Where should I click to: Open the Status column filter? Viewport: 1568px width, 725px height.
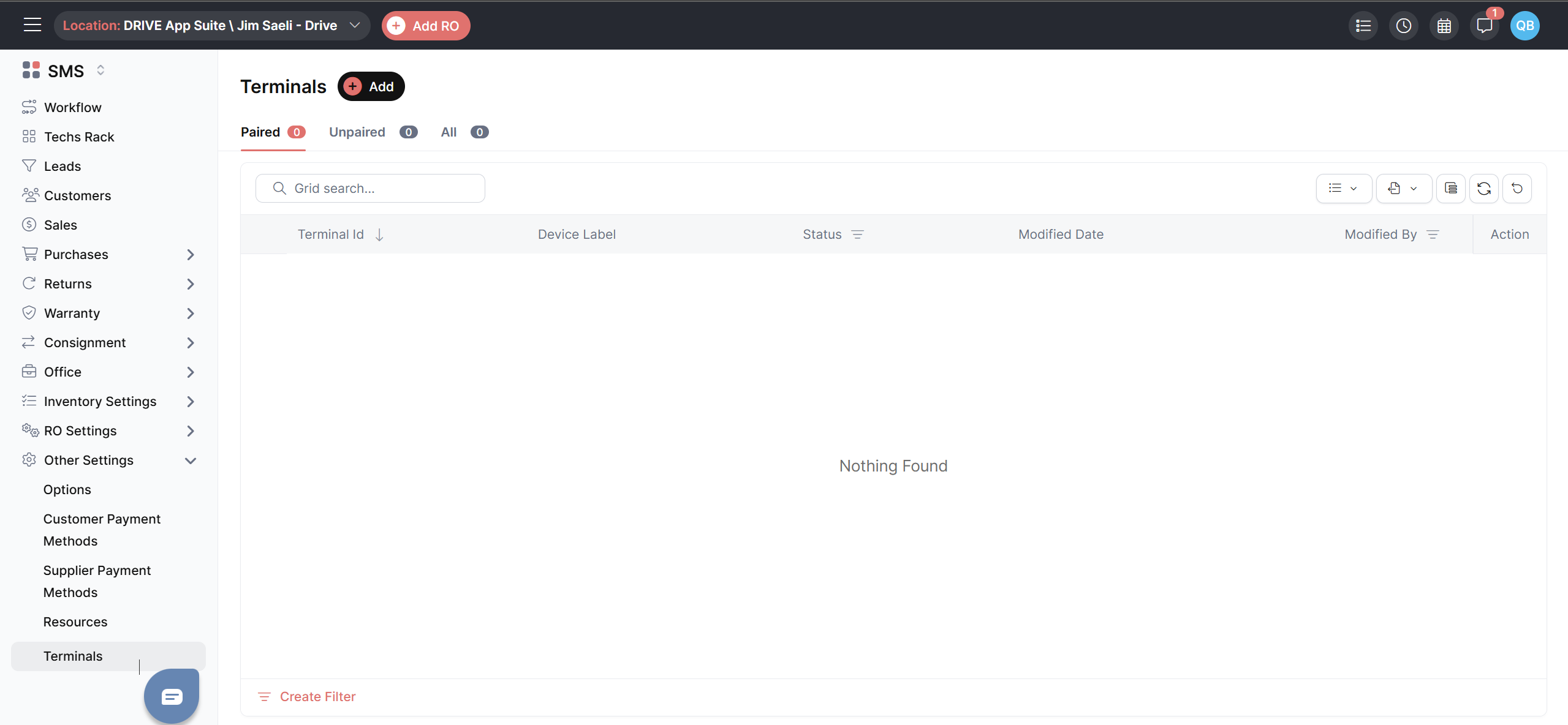point(857,235)
